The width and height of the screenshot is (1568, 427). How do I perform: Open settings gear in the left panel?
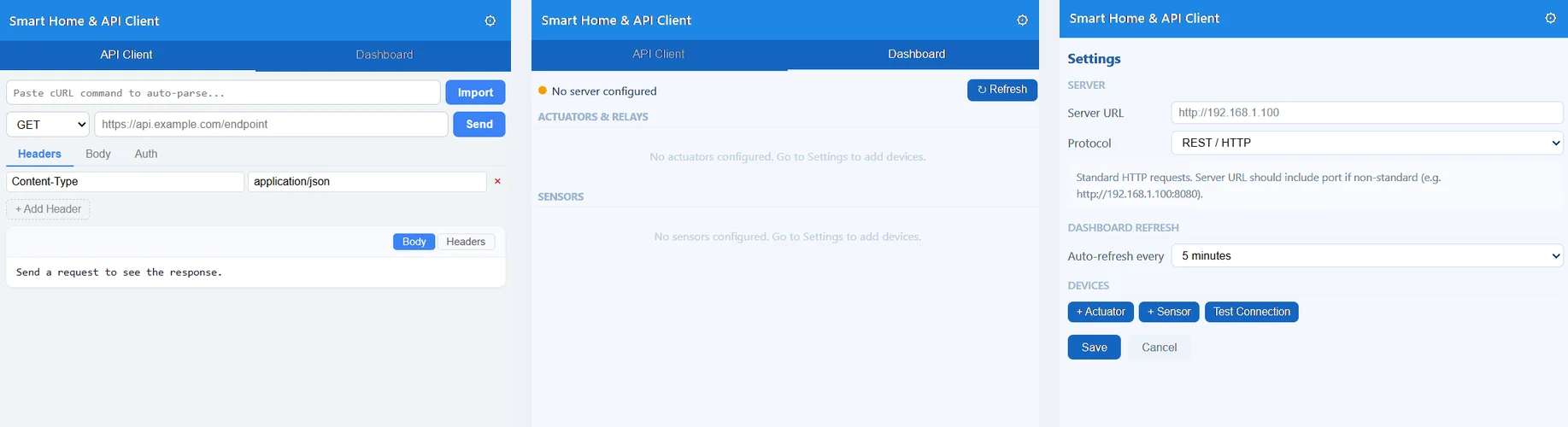click(490, 20)
